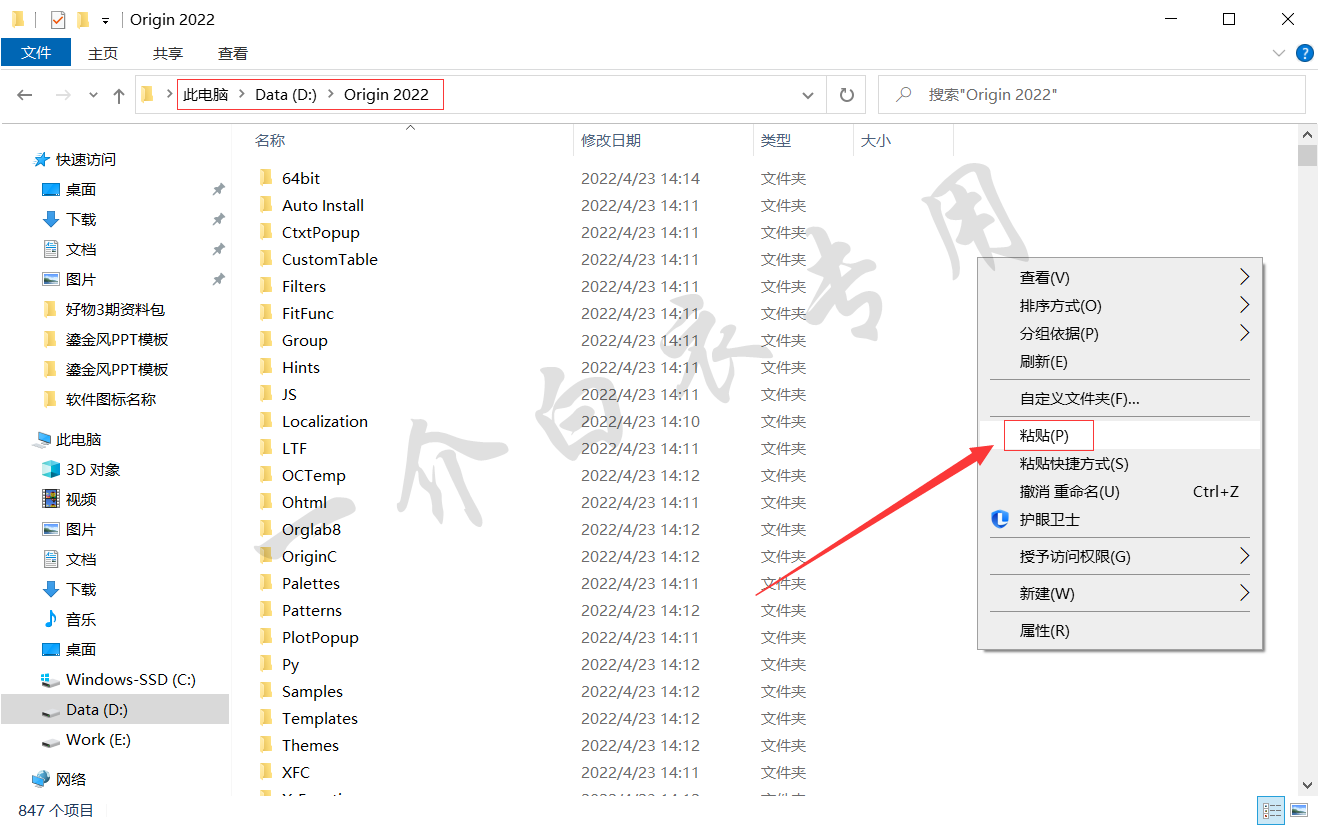Expand the 查看(V) submenu
The width and height of the screenshot is (1319, 826).
coord(1244,277)
